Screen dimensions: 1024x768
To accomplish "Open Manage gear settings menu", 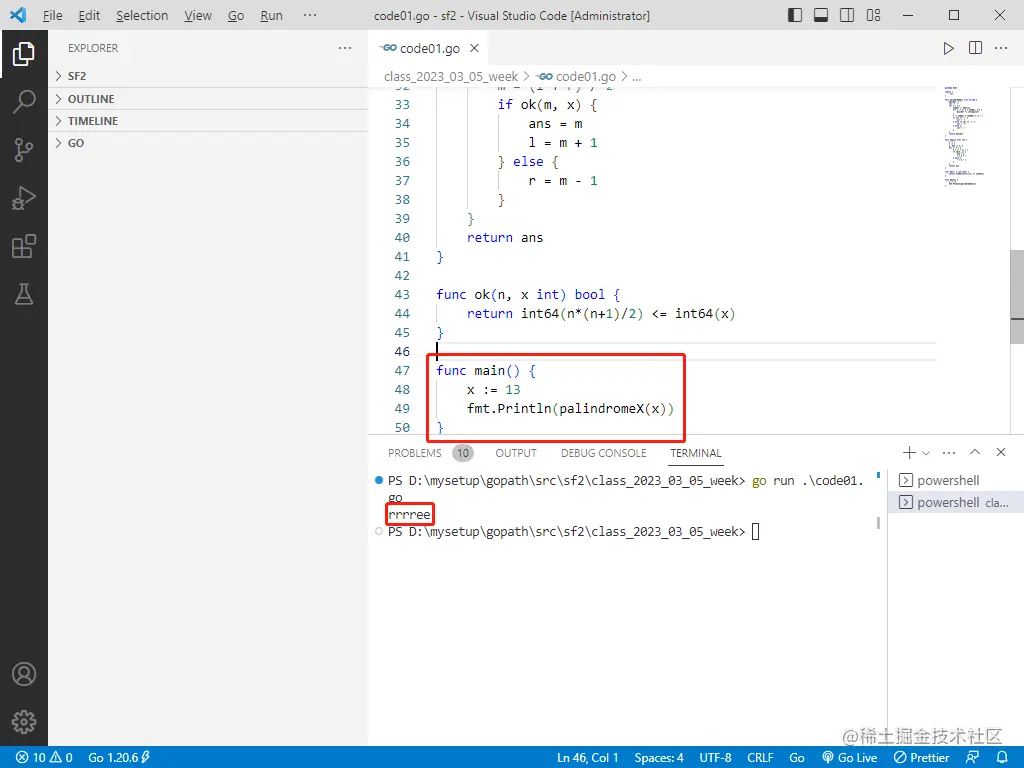I will 24,722.
